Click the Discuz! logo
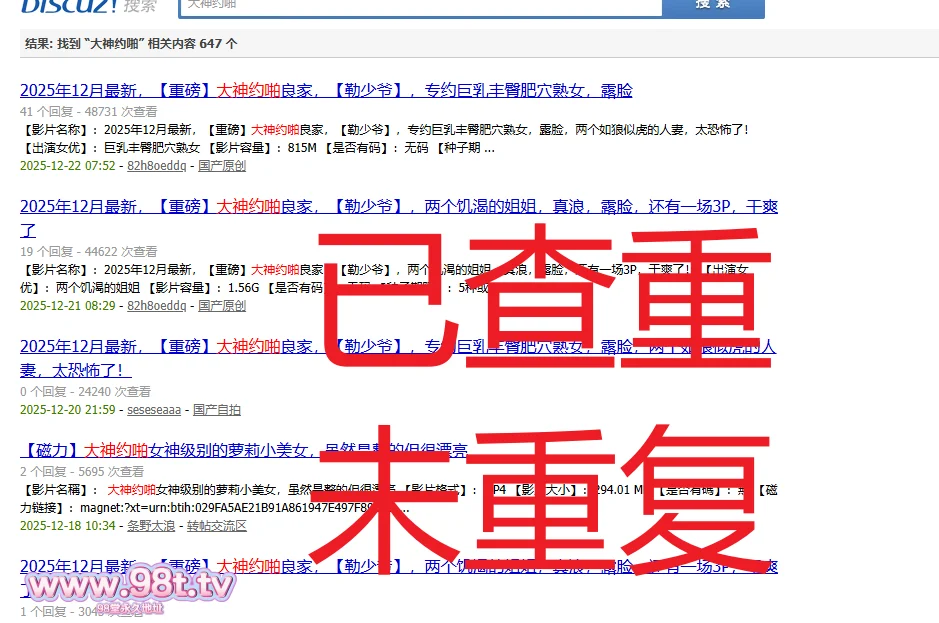This screenshot has width=939, height=623. pyautogui.click(x=68, y=5)
